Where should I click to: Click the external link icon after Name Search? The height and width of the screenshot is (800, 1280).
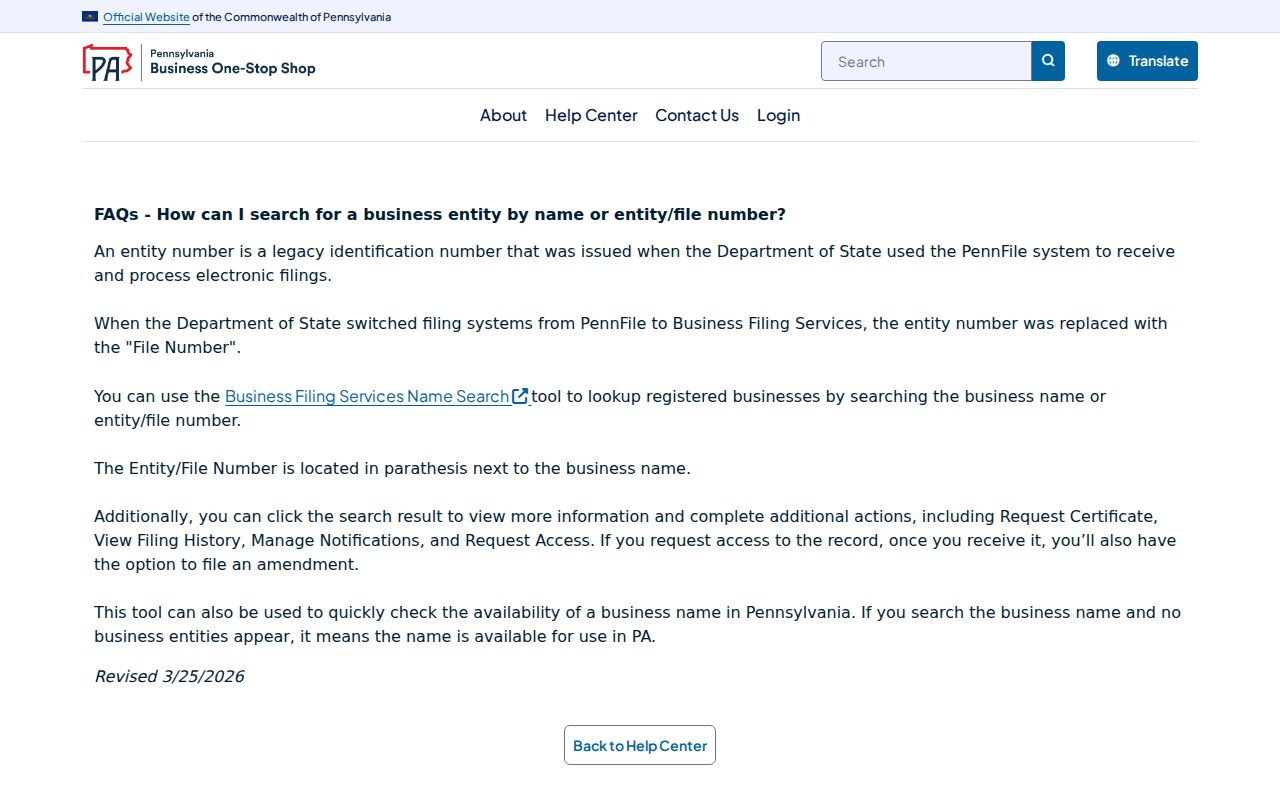[520, 396]
